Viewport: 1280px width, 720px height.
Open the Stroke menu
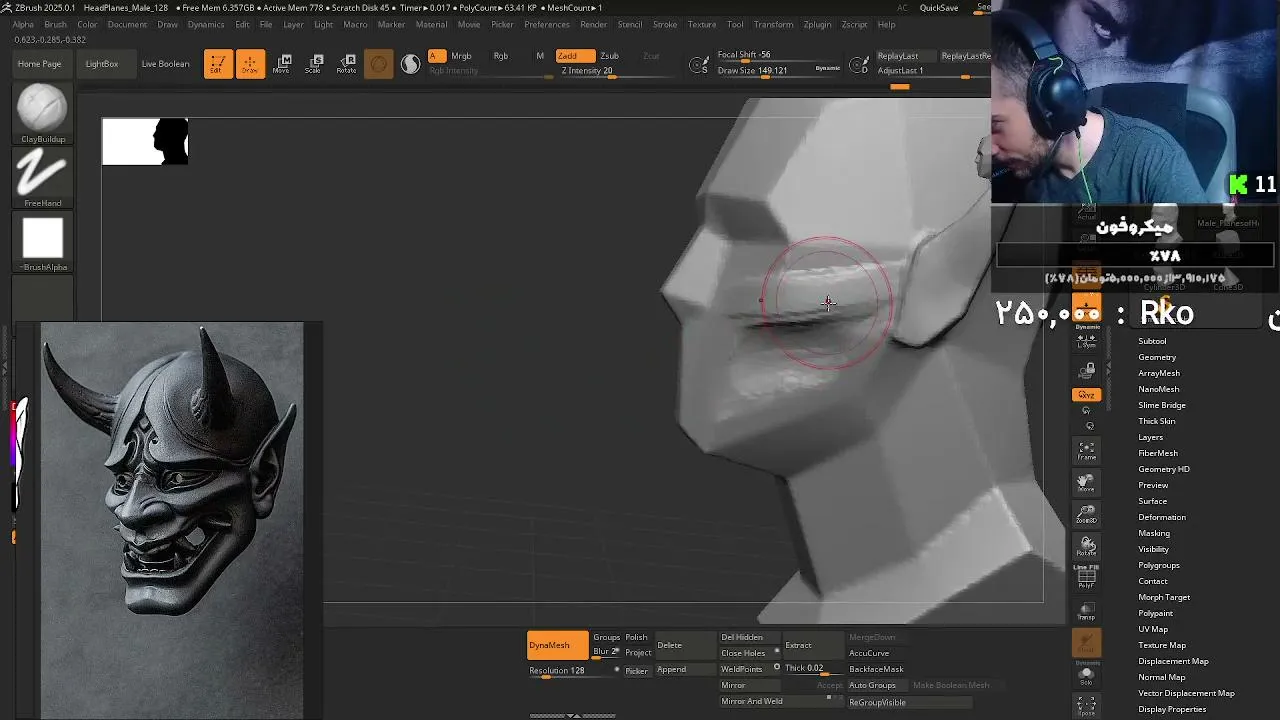coord(665,24)
